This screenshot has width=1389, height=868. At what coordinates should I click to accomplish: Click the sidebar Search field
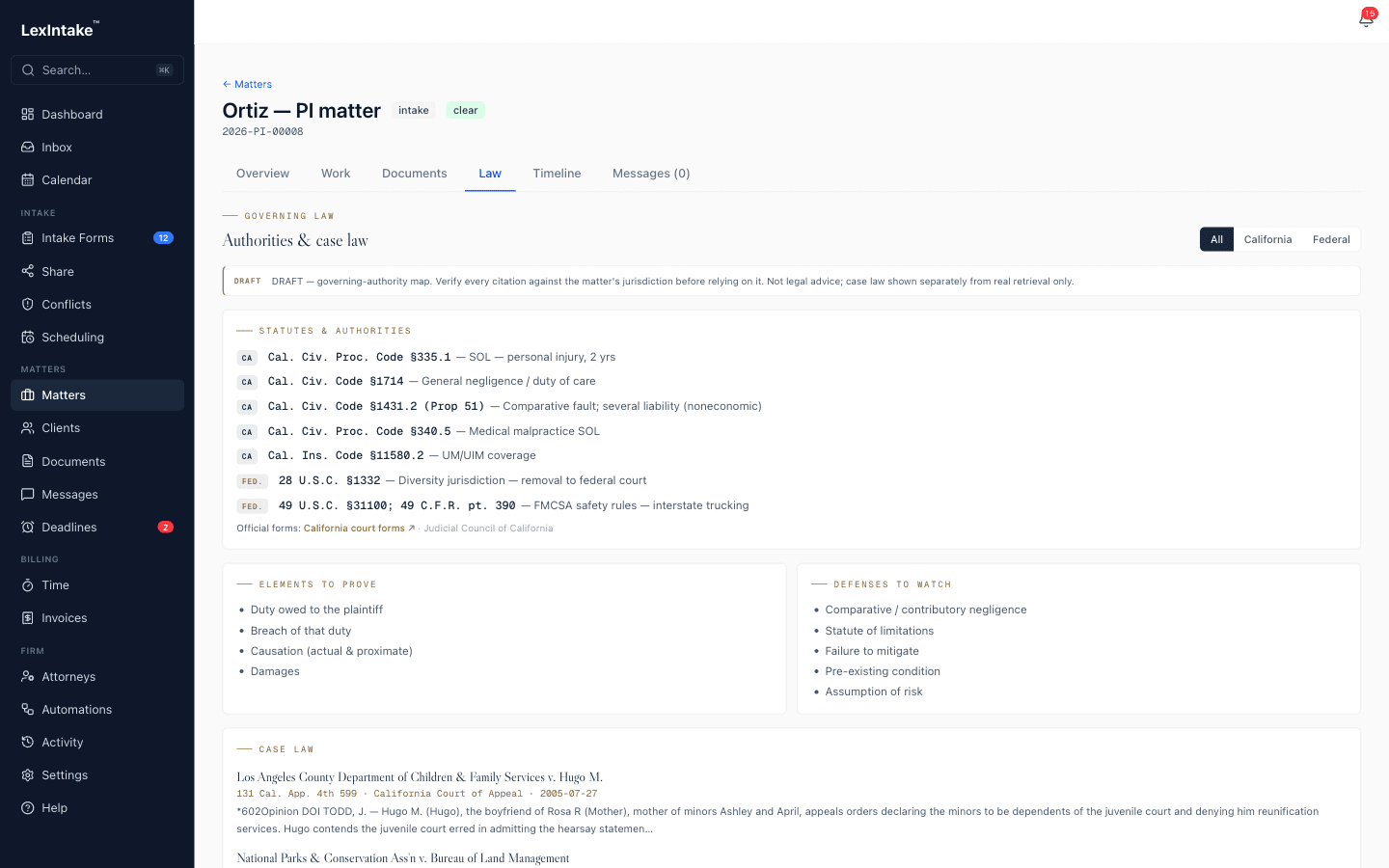coord(97,69)
